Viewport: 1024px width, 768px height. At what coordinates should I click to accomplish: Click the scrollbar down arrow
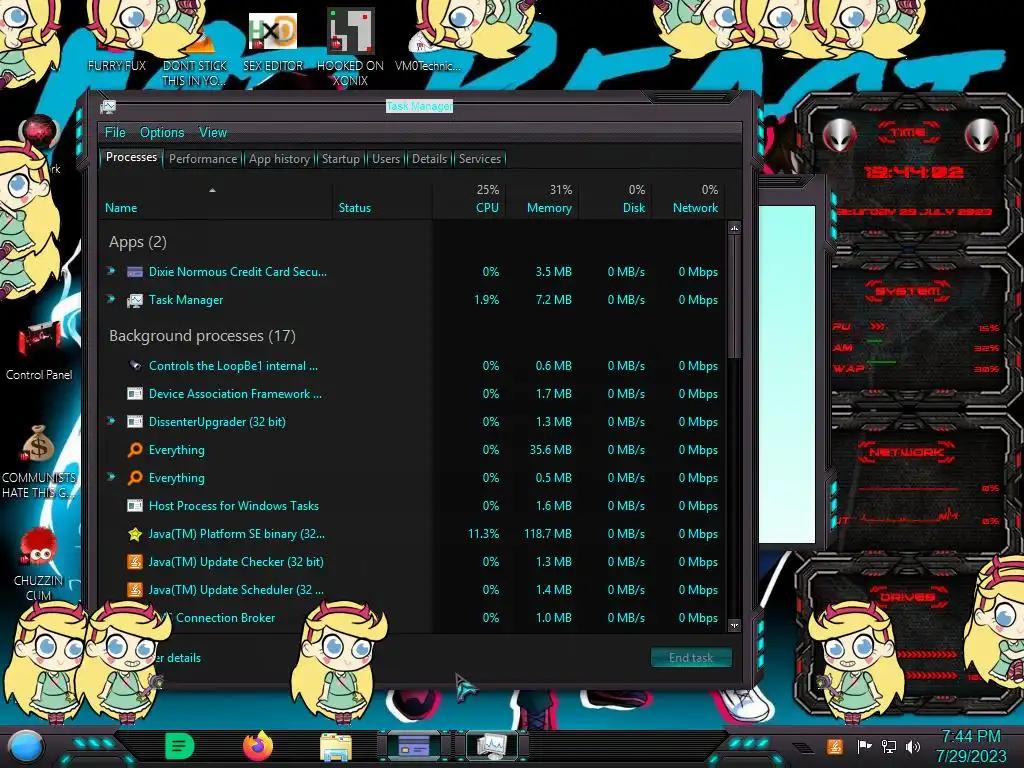(x=734, y=626)
